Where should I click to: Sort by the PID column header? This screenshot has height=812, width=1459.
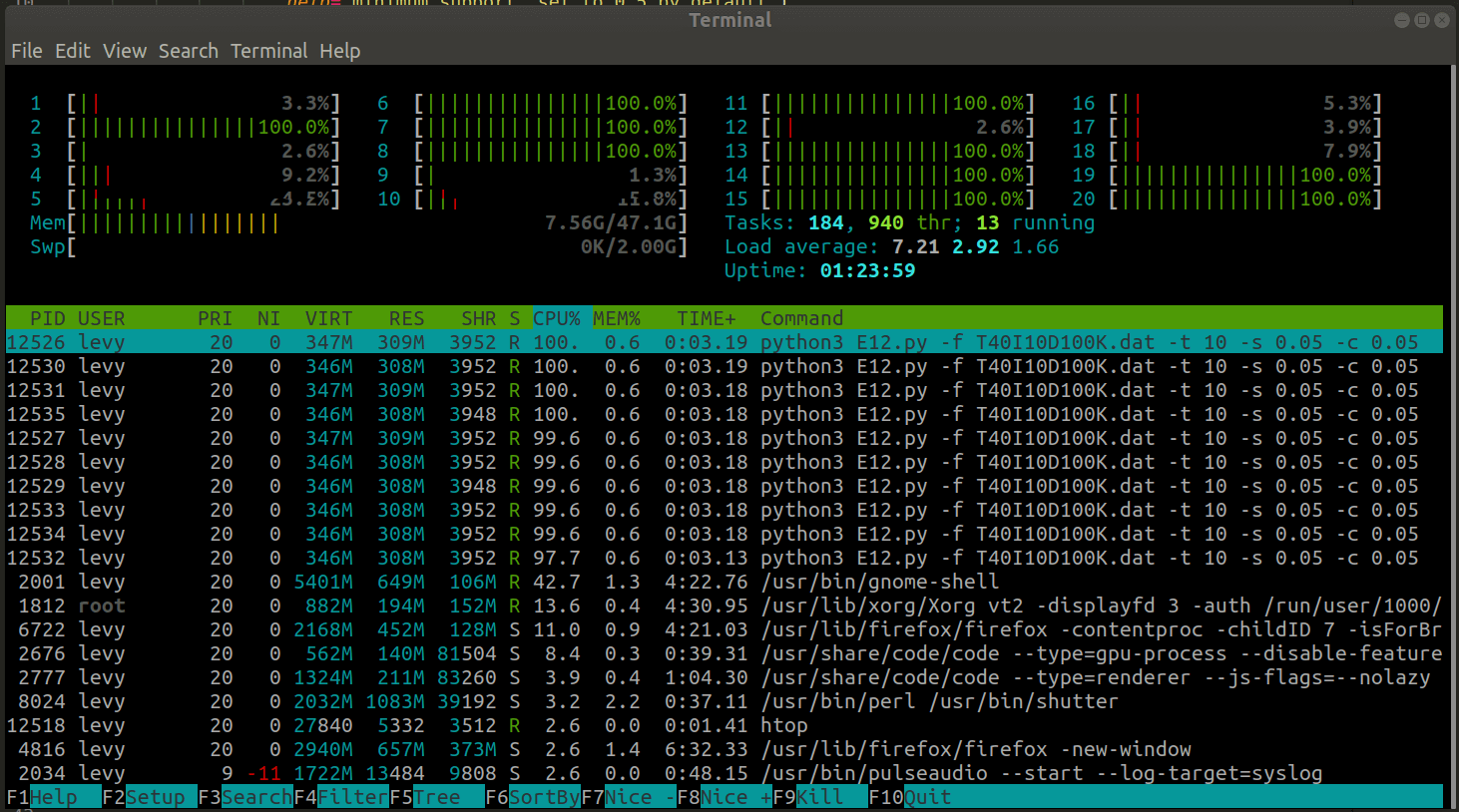48,318
